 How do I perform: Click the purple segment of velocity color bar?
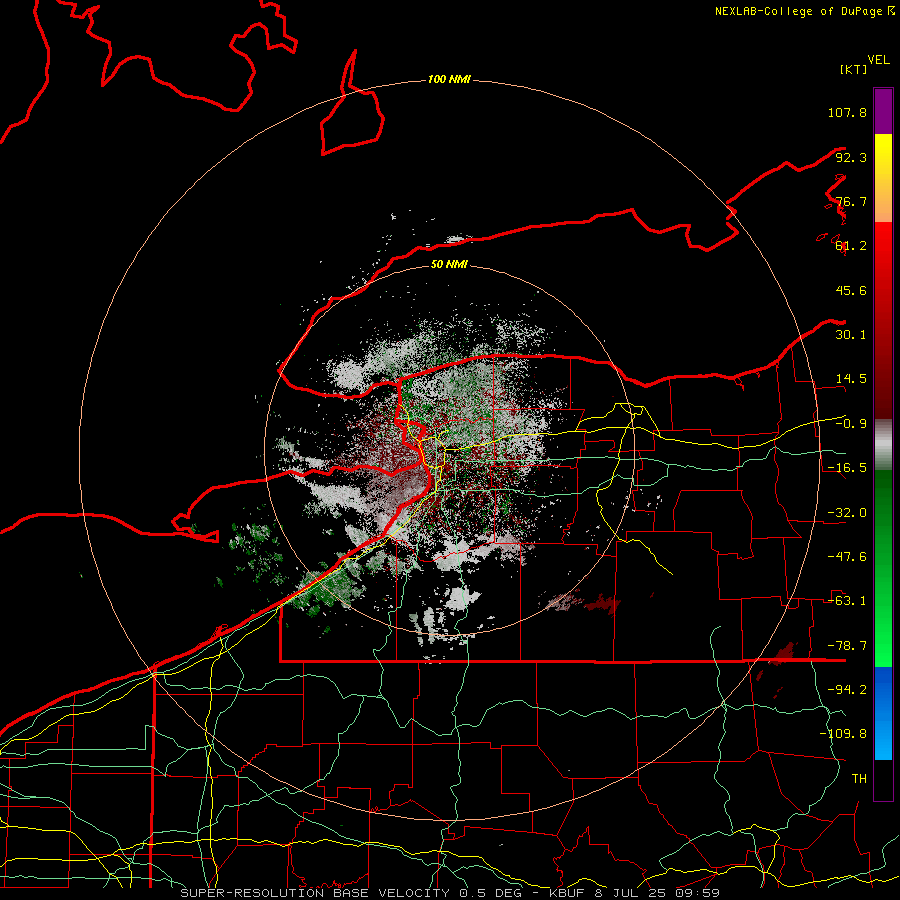(883, 111)
